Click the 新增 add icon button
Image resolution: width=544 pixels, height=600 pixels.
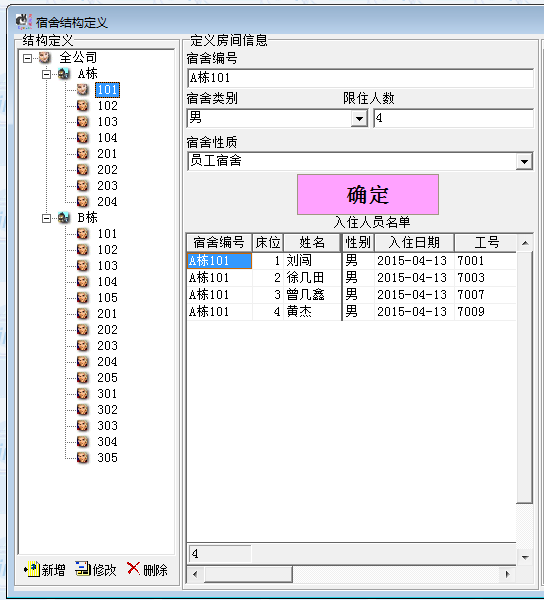(x=32, y=569)
